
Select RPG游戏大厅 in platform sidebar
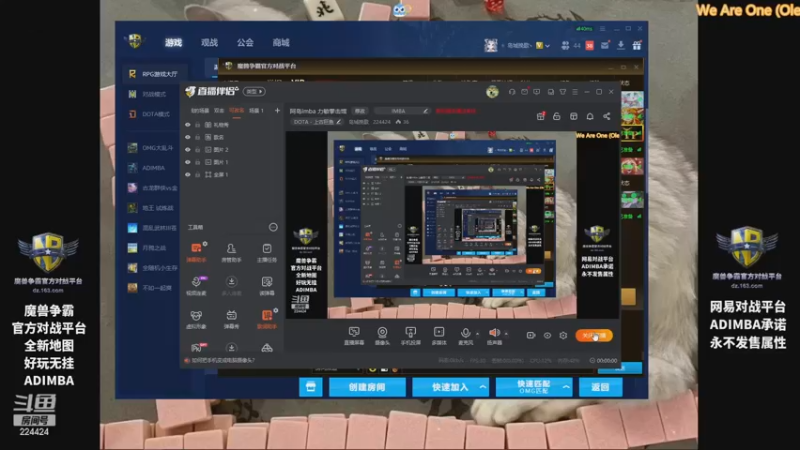coord(154,74)
